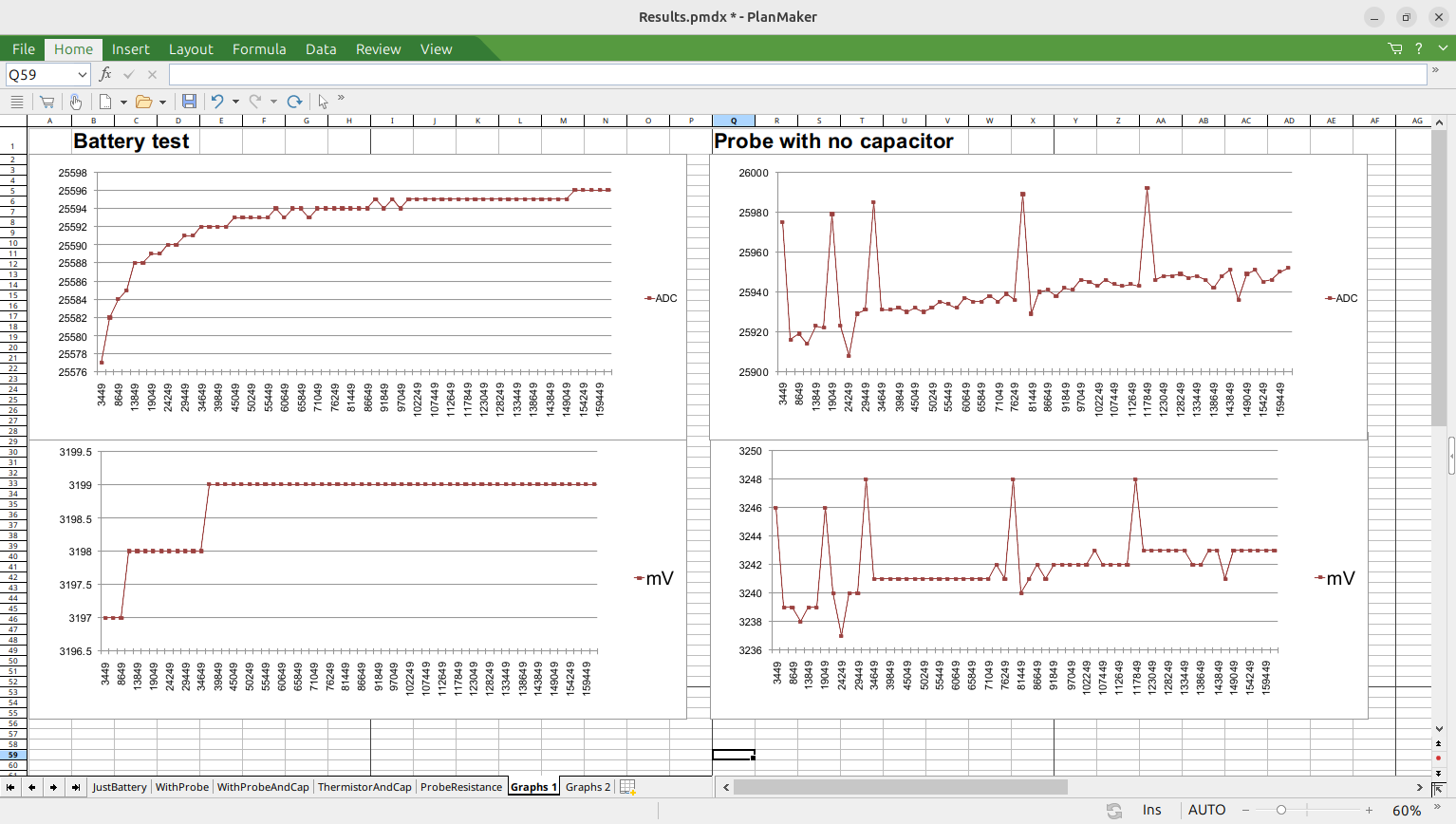Screen dimensions: 1456x824
Task: Open the hamburger menu in the toolbar
Action: click(x=16, y=102)
